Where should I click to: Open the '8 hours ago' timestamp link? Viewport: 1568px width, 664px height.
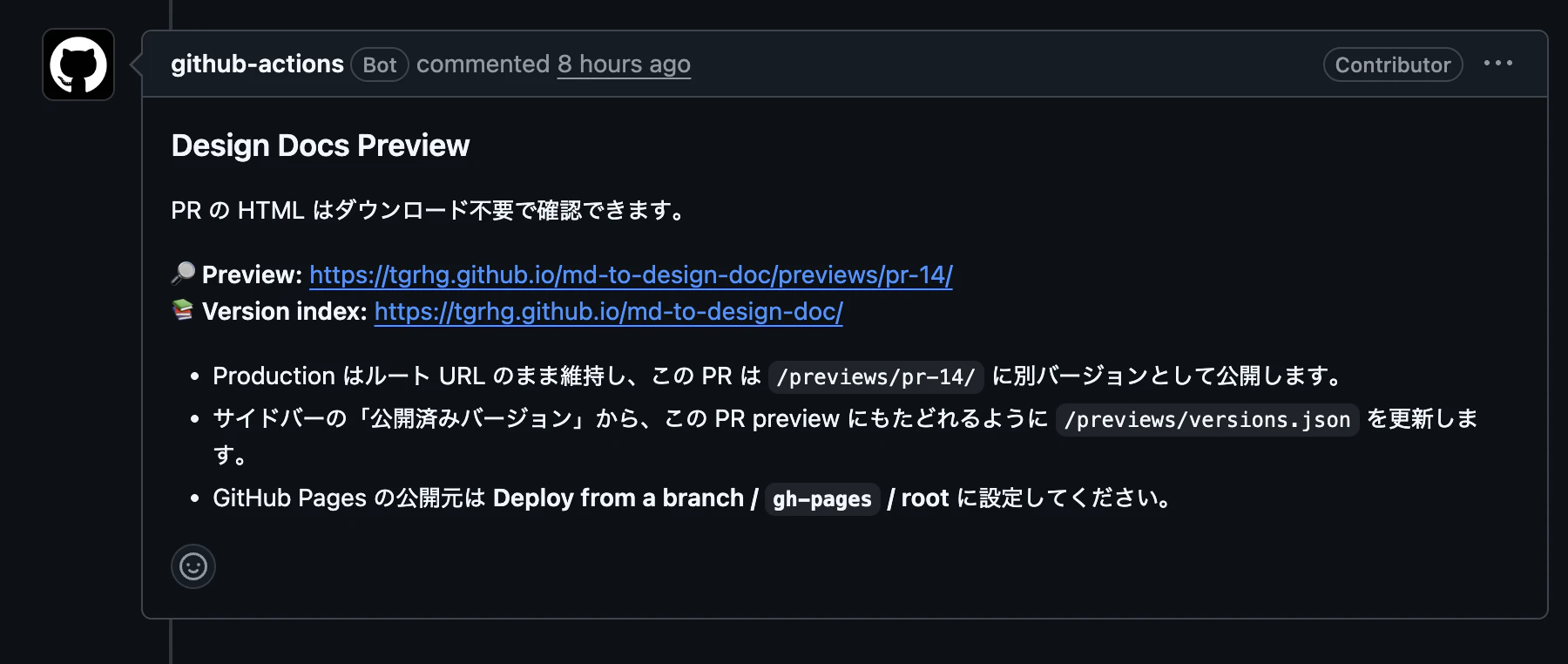coord(624,64)
